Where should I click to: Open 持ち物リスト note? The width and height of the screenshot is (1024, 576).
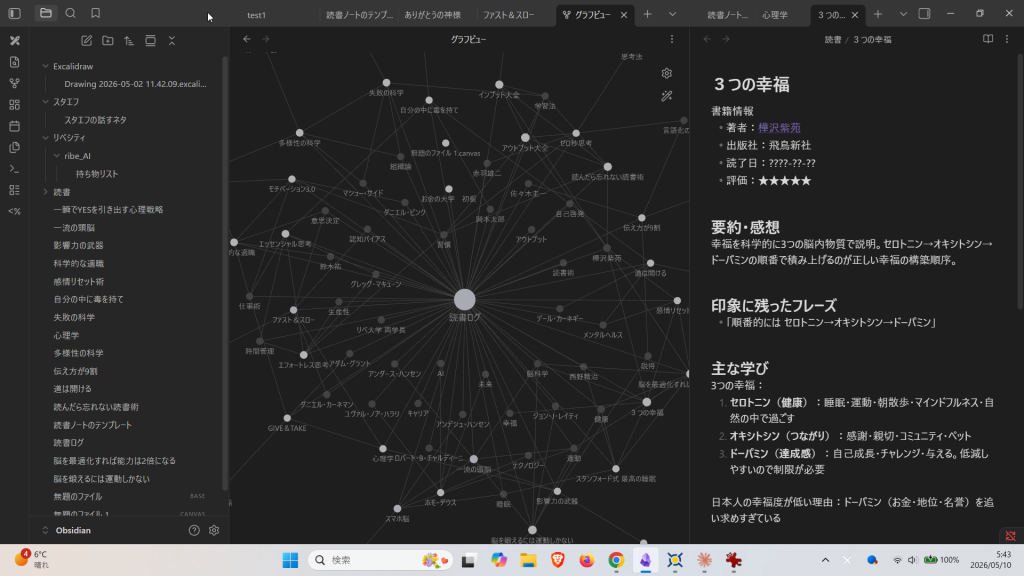click(97, 174)
